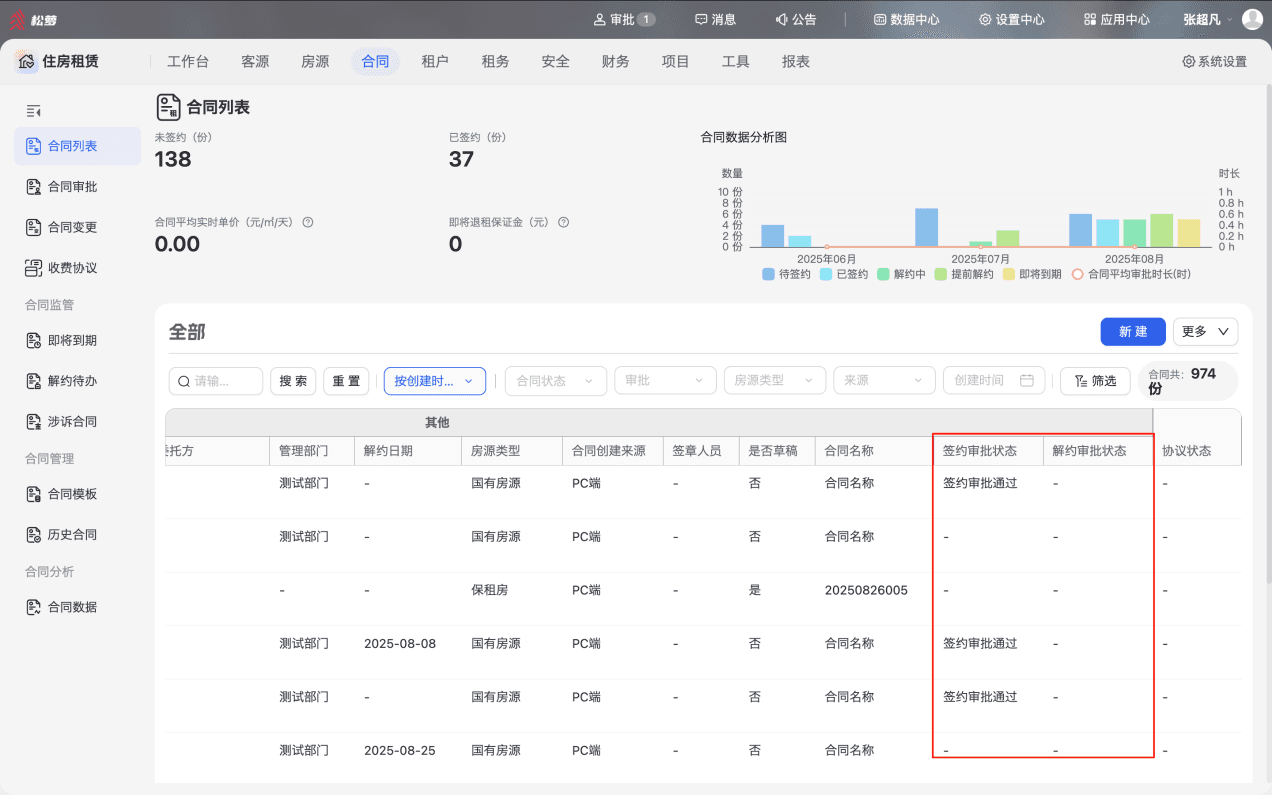
Task: Open the 房源类型 dropdown
Action: pyautogui.click(x=775, y=381)
